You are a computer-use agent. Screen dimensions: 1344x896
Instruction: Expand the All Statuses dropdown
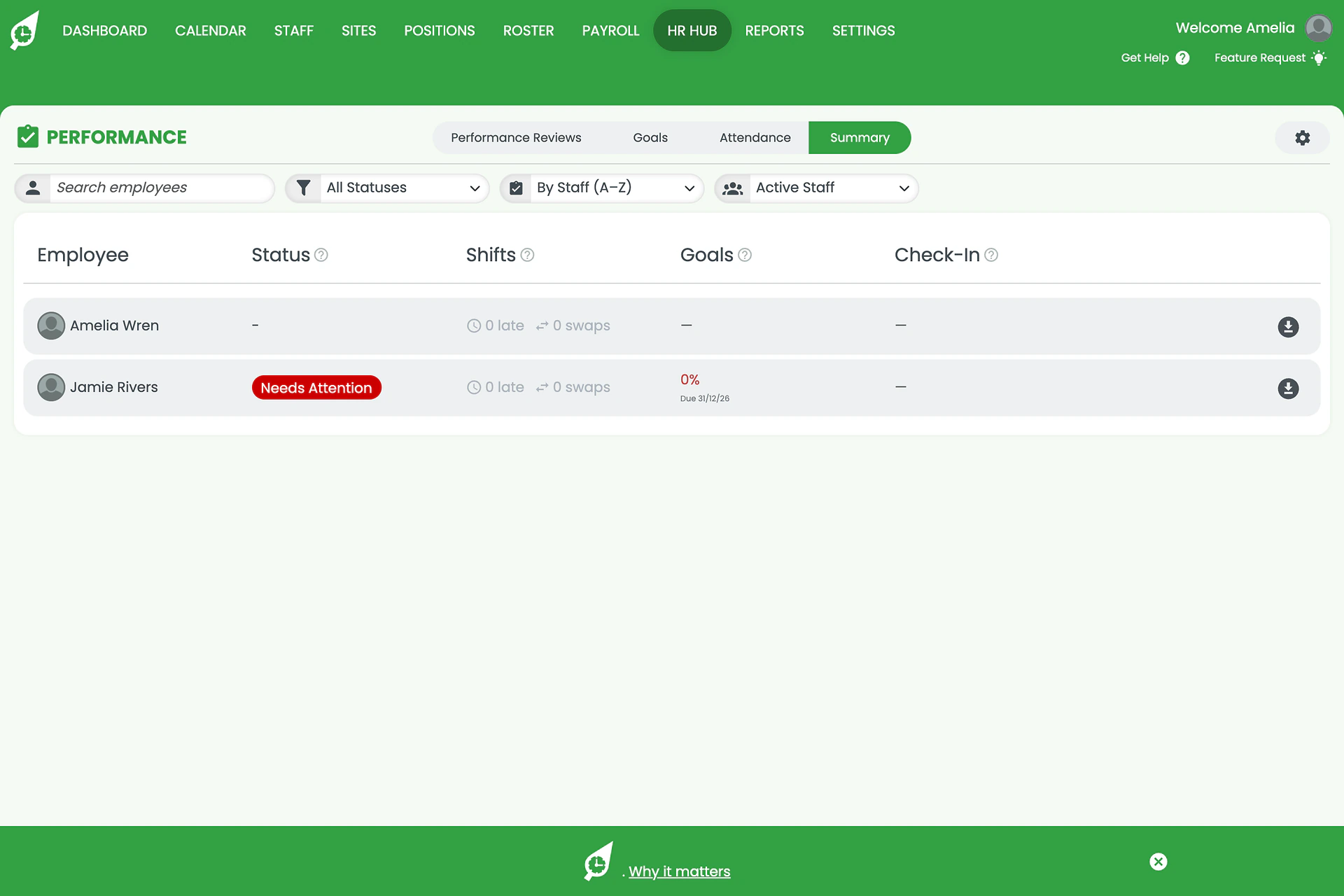pos(387,188)
